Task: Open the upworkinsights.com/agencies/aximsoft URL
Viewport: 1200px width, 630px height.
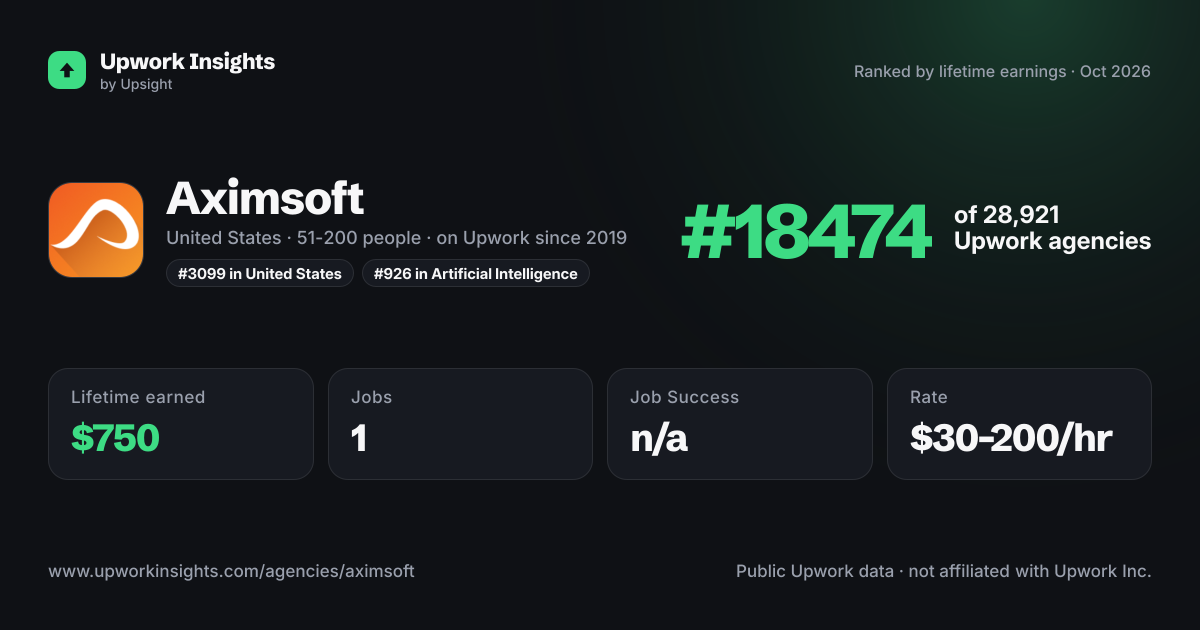Action: pyautogui.click(x=231, y=571)
